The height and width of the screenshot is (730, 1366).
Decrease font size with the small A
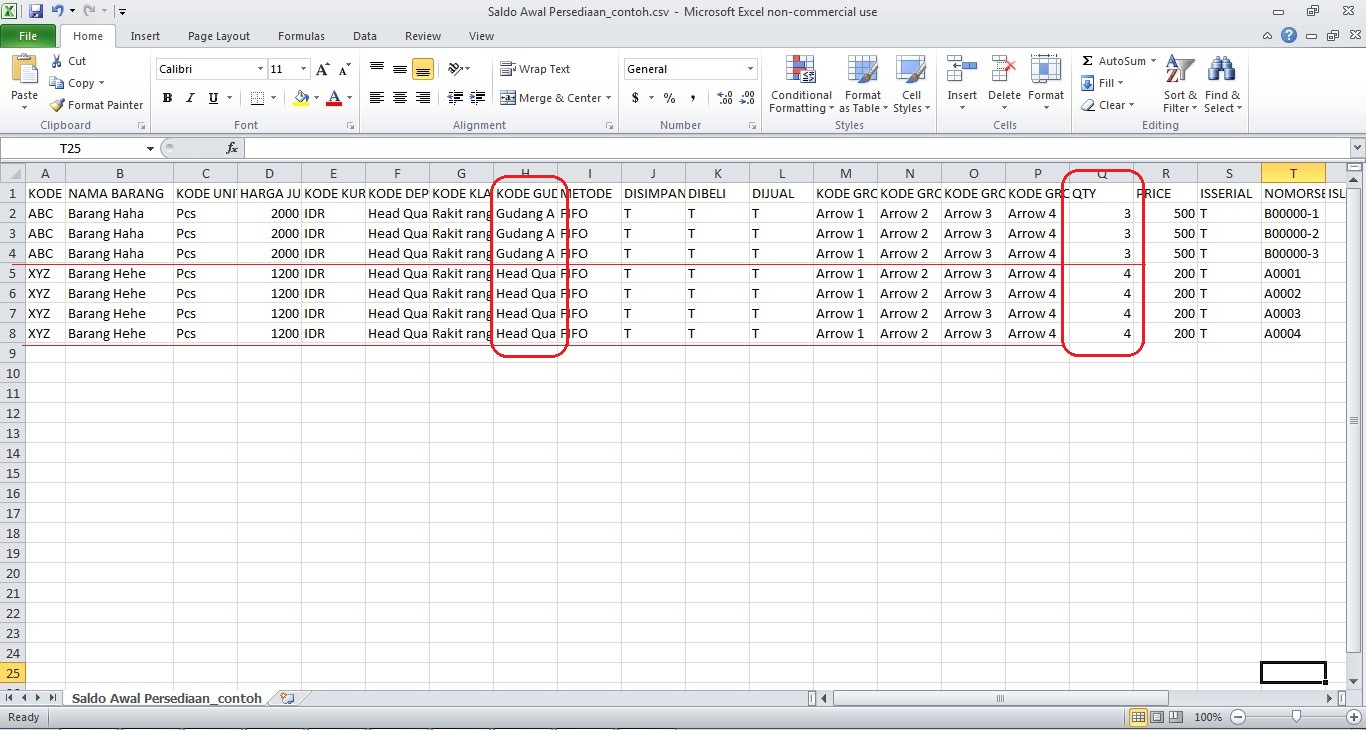pos(344,69)
